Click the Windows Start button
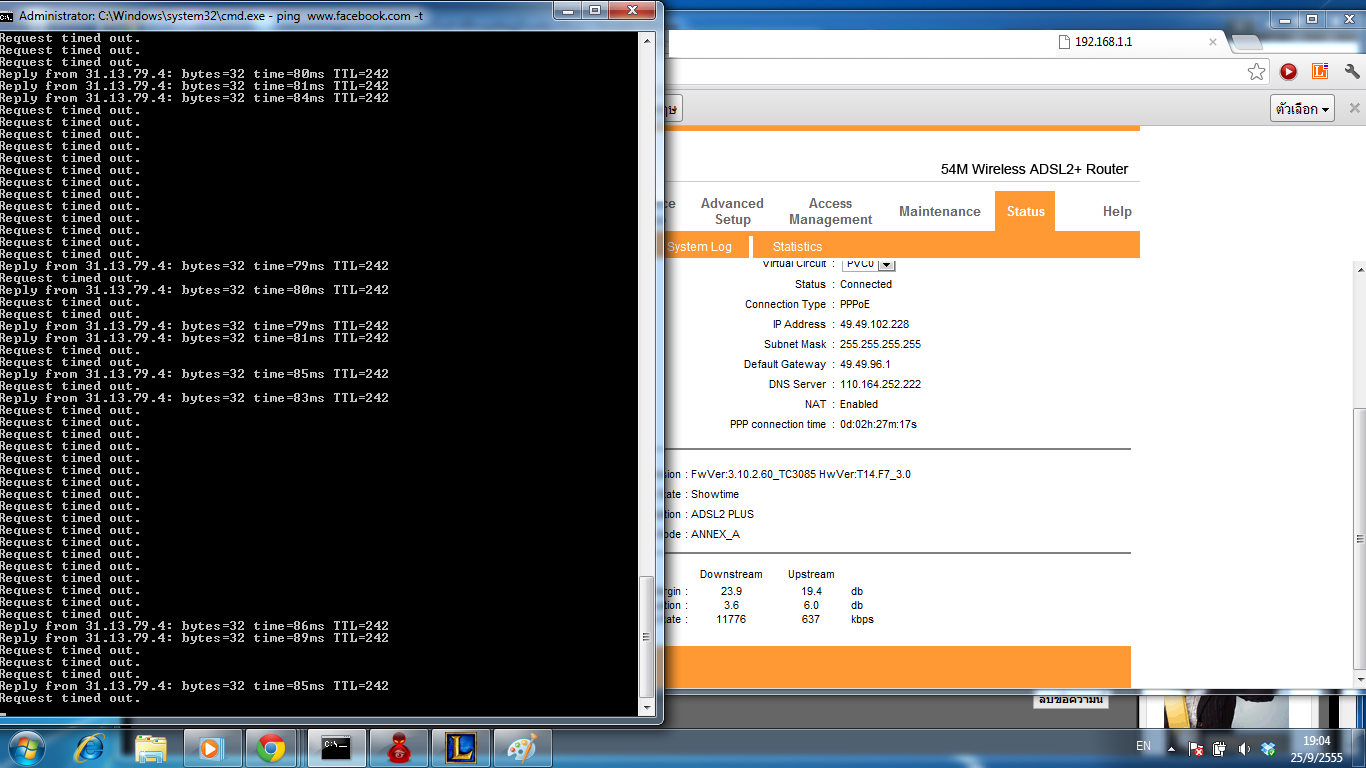The height and width of the screenshot is (768, 1366). click(x=25, y=747)
